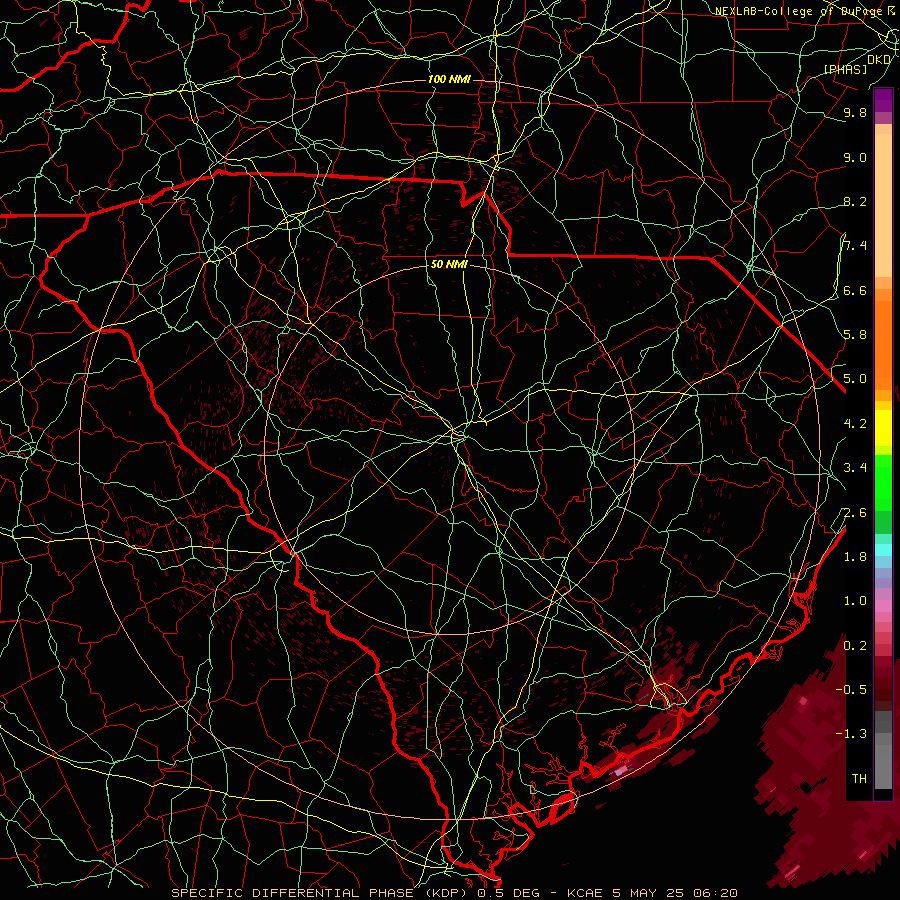Viewport: 900px width, 900px height.
Task: Click the 5.0 value on the color scale
Action: 855,379
